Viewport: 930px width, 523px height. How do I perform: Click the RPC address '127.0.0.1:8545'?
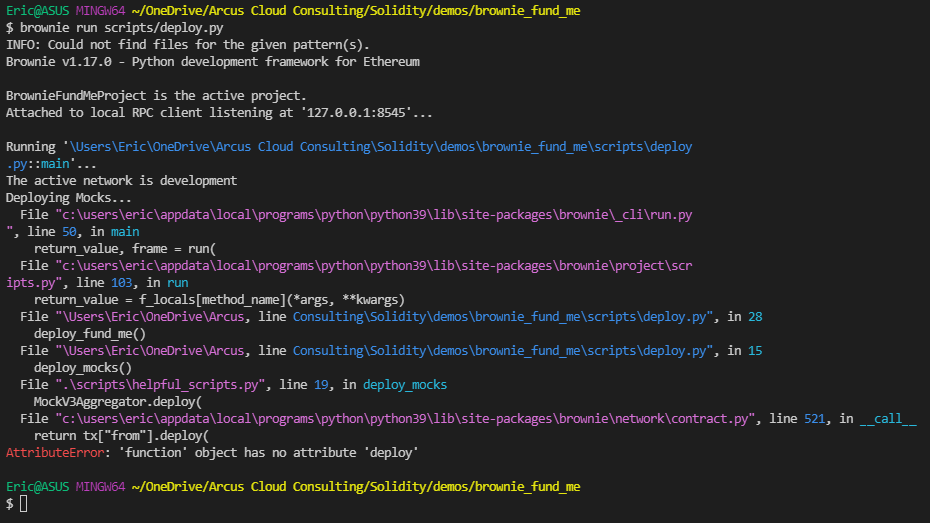(356, 113)
